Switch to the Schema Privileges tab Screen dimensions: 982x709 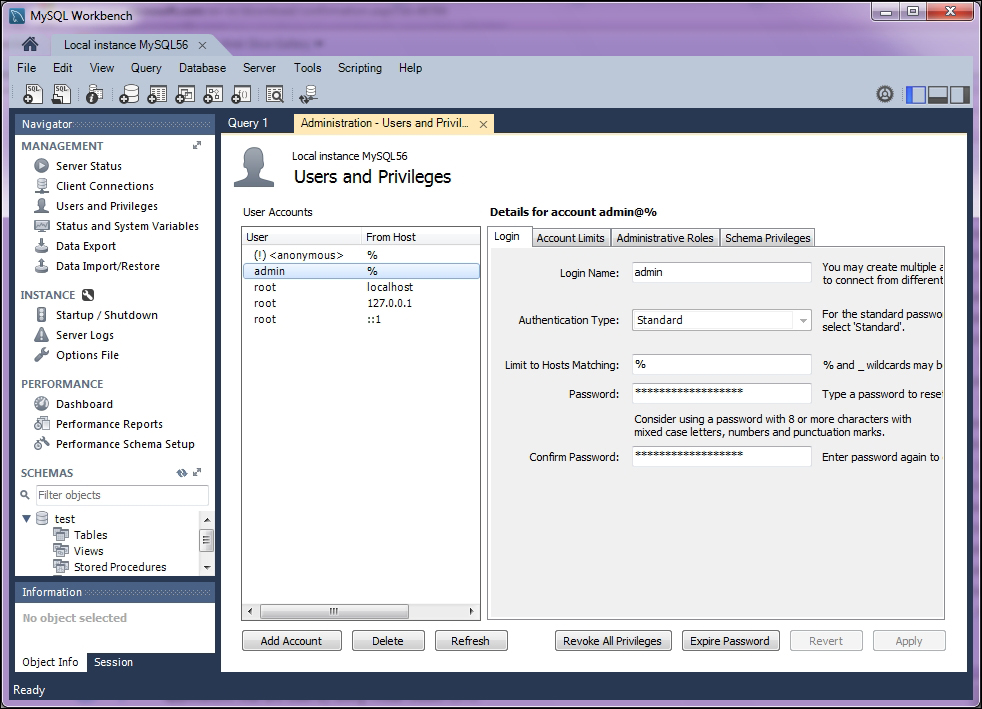[767, 238]
